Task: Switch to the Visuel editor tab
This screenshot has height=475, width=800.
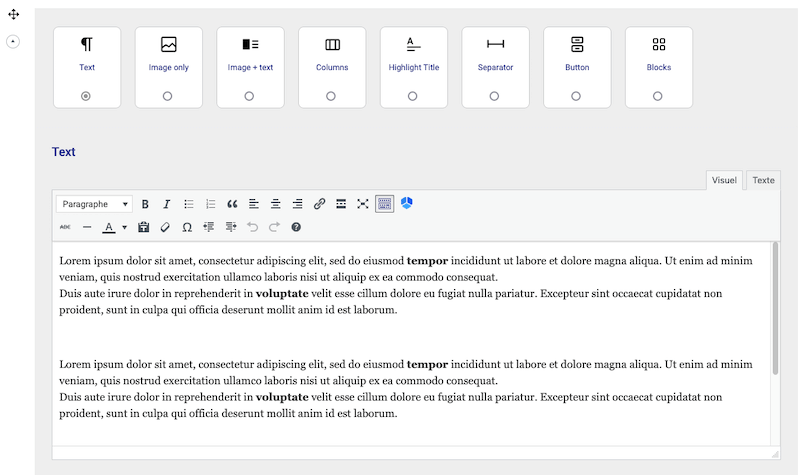Action: pos(724,180)
